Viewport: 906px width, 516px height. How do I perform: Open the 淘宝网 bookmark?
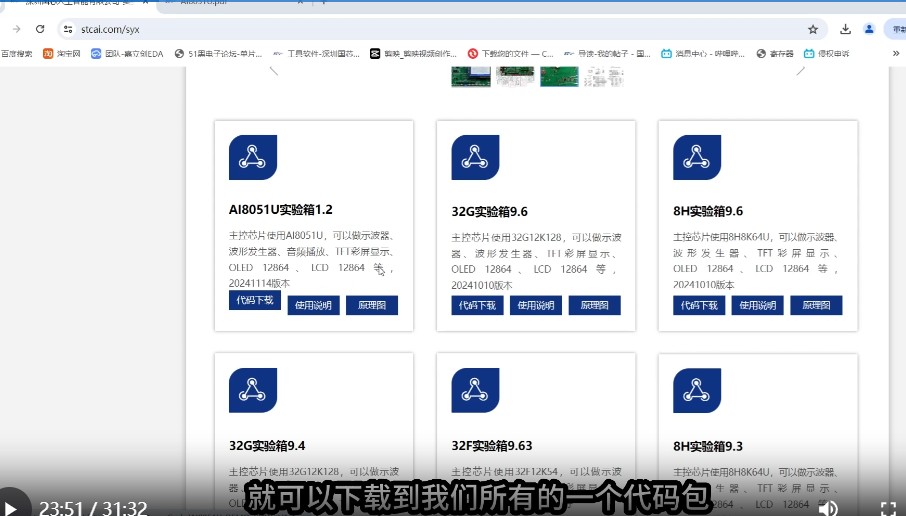click(62, 54)
